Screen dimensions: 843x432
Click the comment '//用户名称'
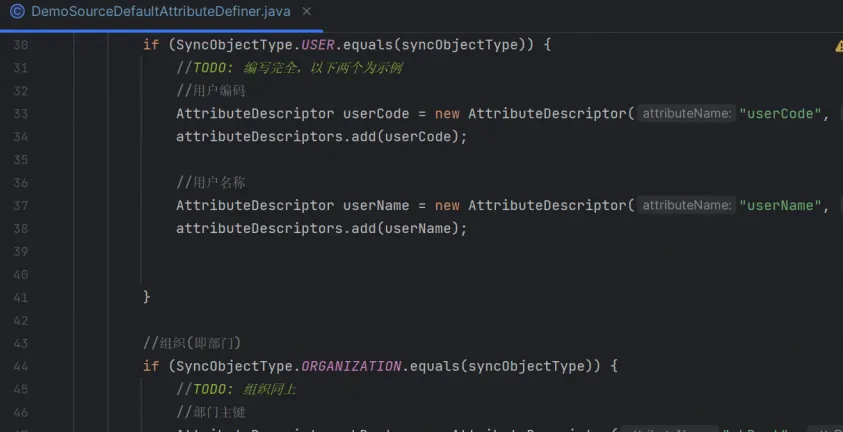[x=211, y=183]
